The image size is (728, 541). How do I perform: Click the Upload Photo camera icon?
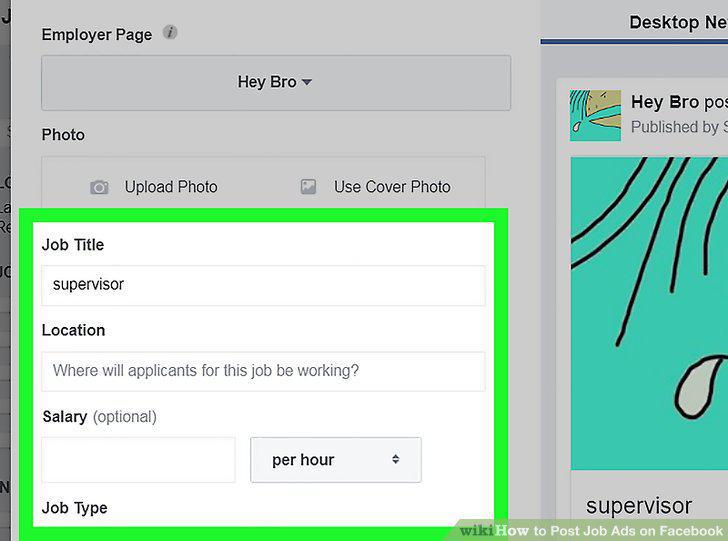pyautogui.click(x=99, y=187)
